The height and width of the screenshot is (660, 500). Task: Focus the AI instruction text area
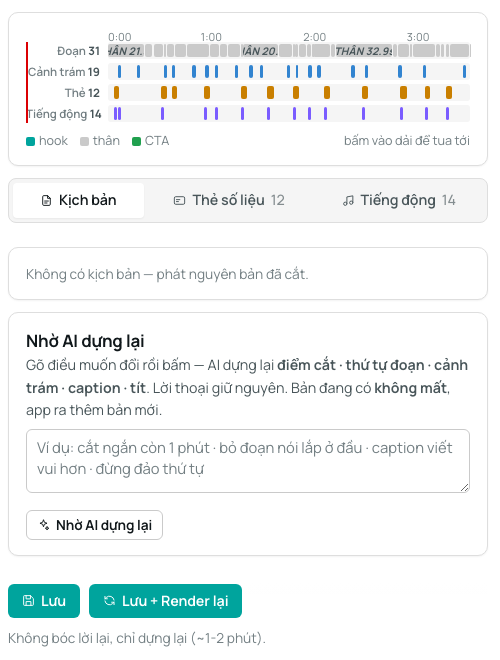click(x=248, y=461)
